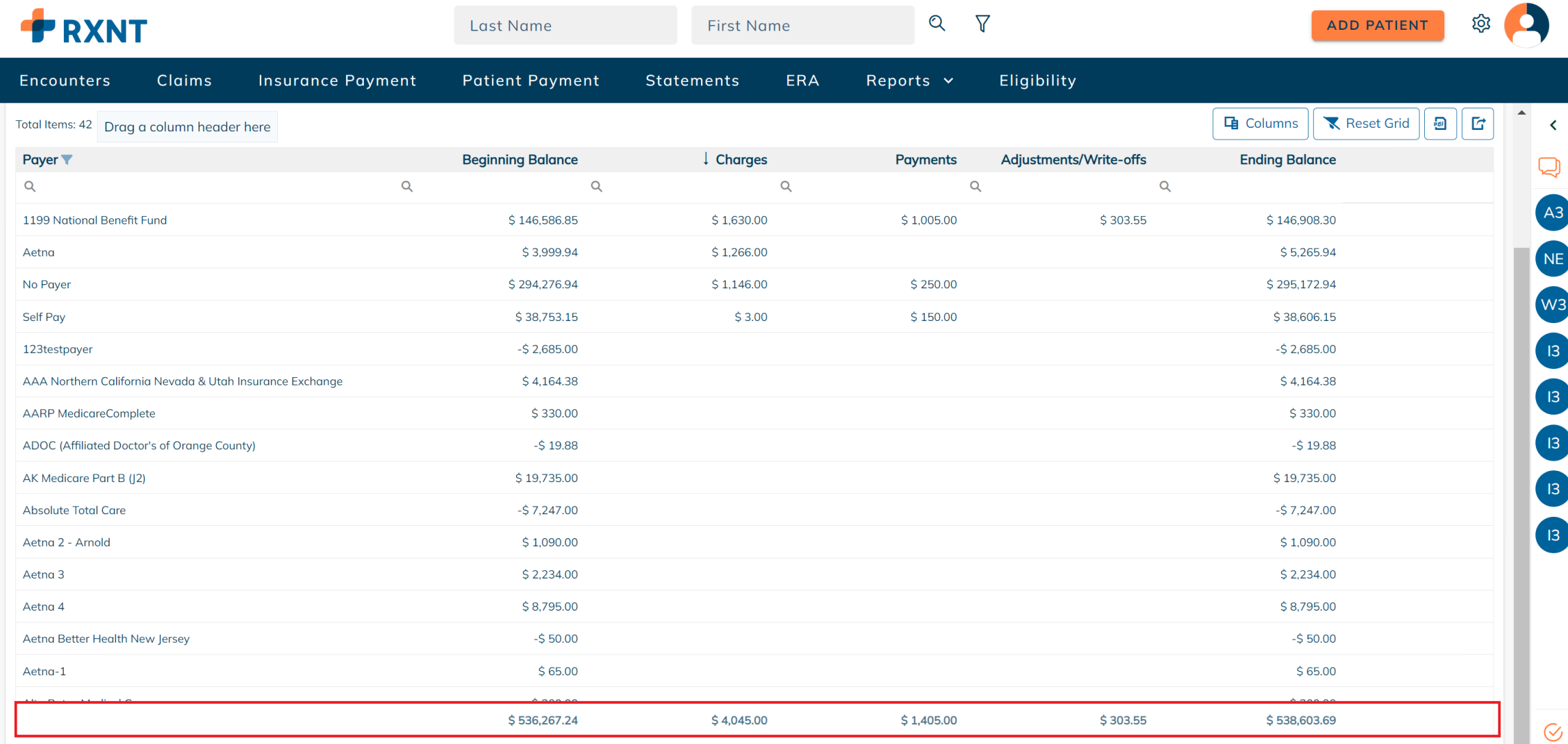
Task: Go to the Eligibility tab
Action: click(1037, 81)
